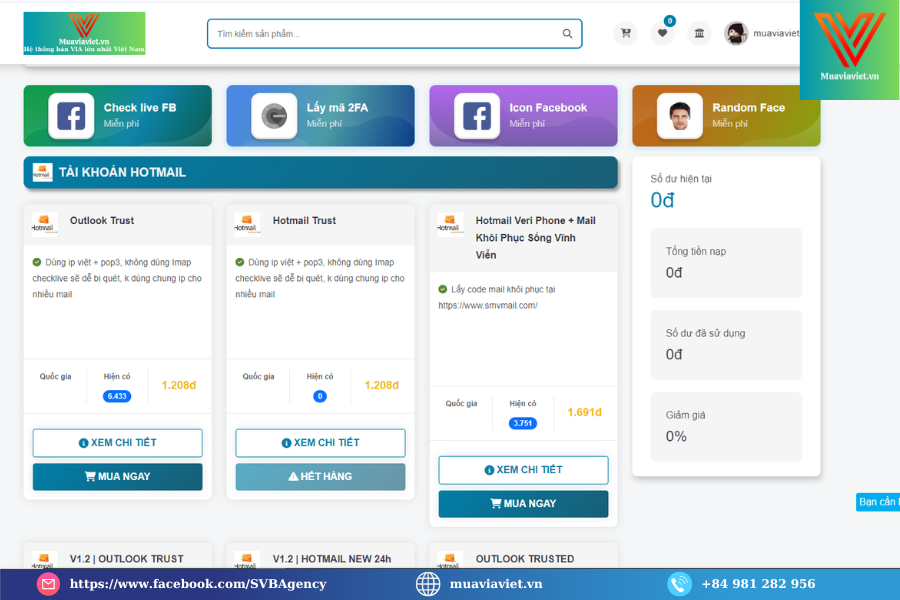
Task: Click the TÀI KHOẢN HOTMAIL section header
Action: (x=320, y=172)
